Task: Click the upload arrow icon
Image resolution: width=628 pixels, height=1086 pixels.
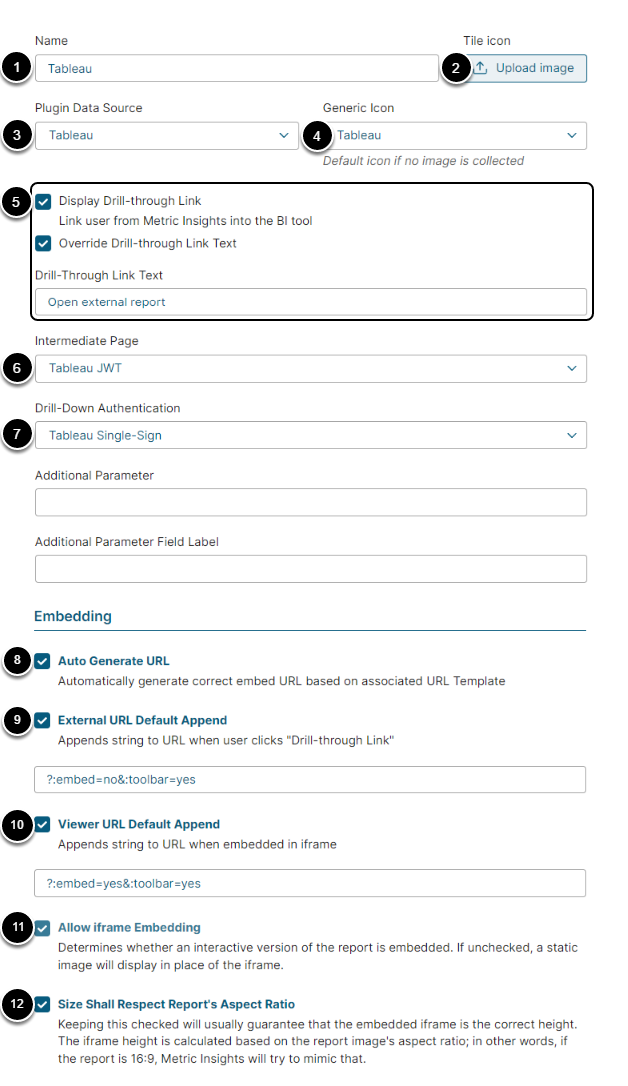Action: click(481, 68)
